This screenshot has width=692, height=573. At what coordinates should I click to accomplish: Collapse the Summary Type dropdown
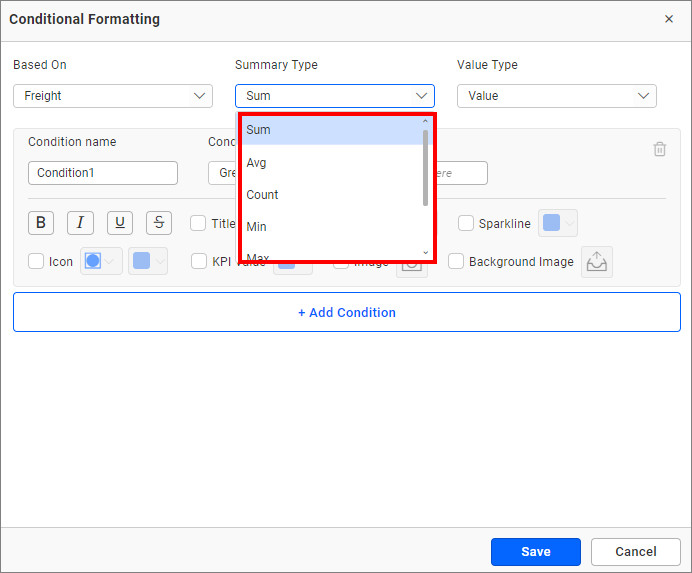tap(335, 96)
